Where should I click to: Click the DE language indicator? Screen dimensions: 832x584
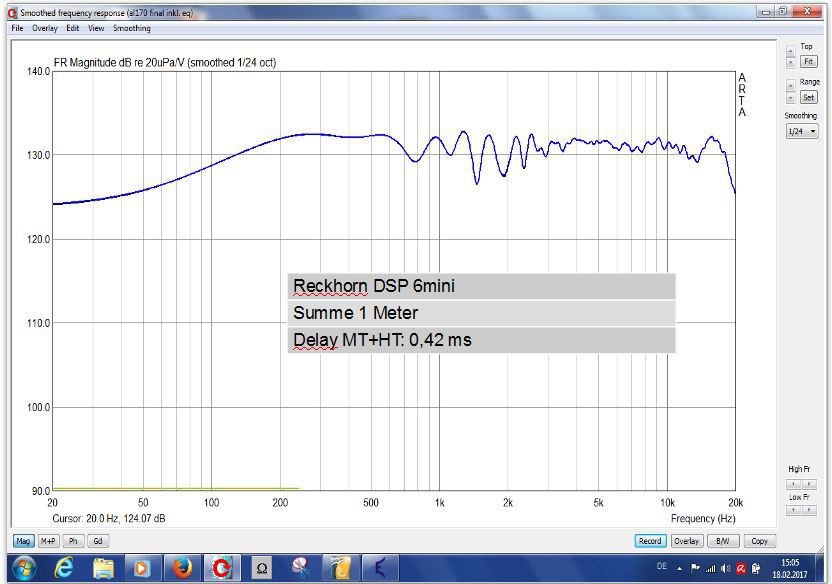(x=662, y=566)
